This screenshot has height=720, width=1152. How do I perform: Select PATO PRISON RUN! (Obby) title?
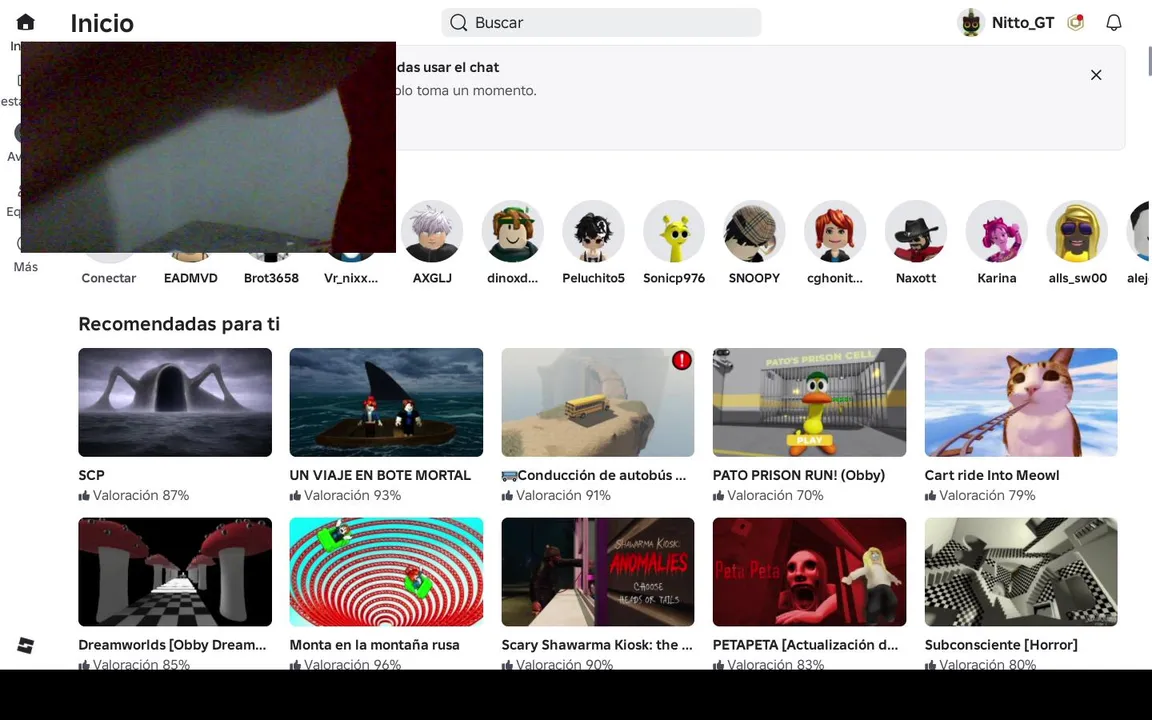coord(799,475)
